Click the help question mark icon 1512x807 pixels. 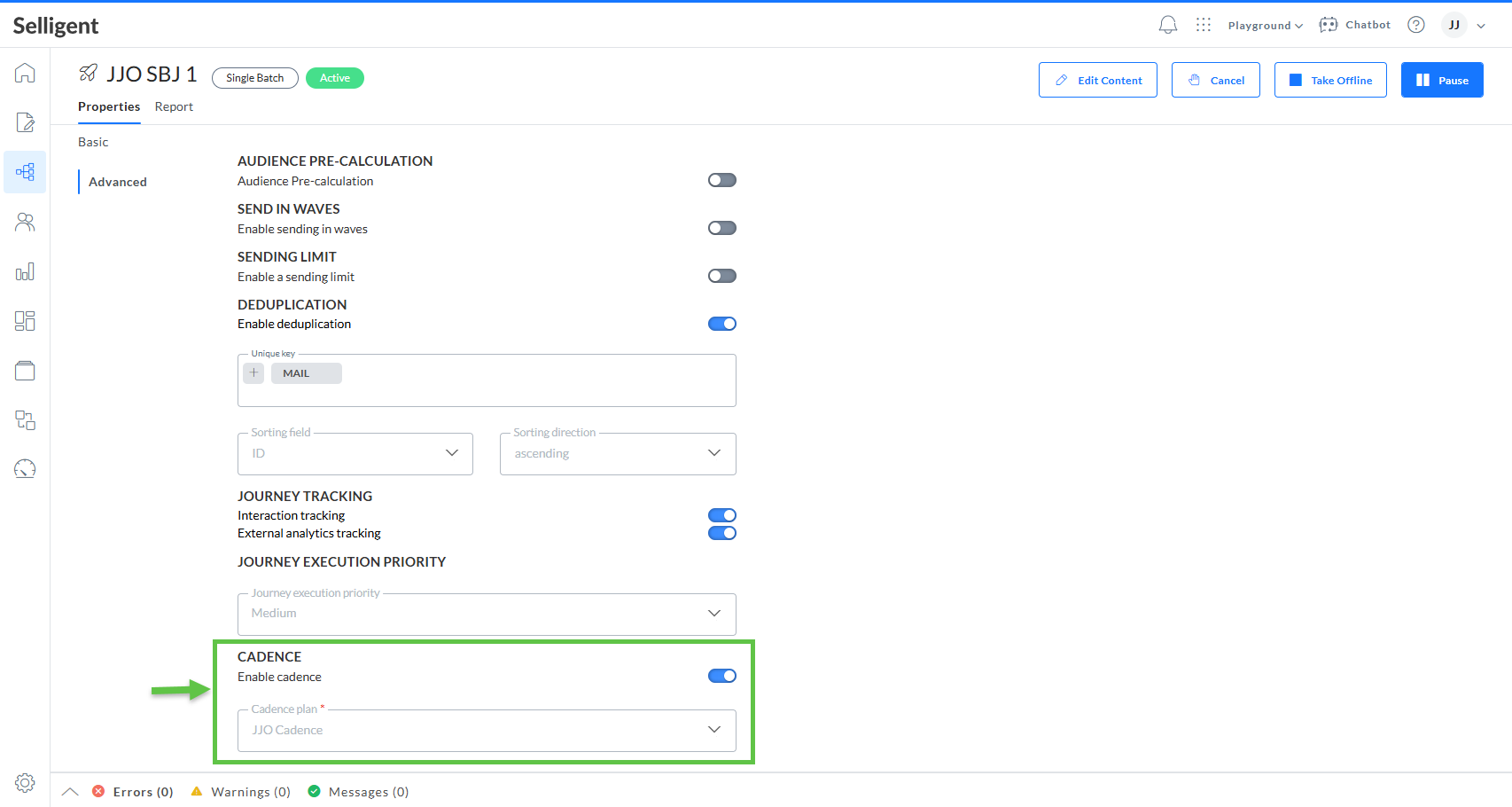[1415, 25]
